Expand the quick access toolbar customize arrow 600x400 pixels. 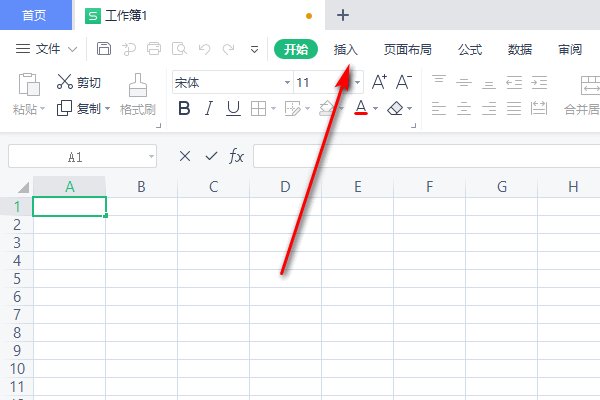(254, 49)
